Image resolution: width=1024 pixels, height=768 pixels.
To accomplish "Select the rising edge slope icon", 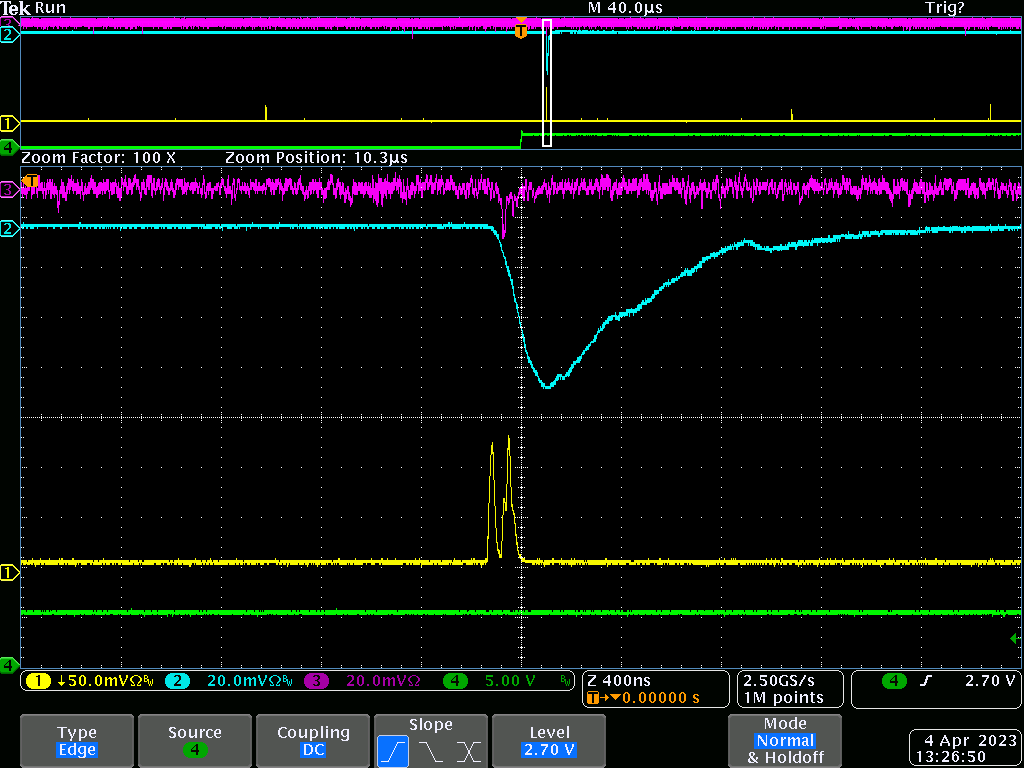I will coord(393,749).
